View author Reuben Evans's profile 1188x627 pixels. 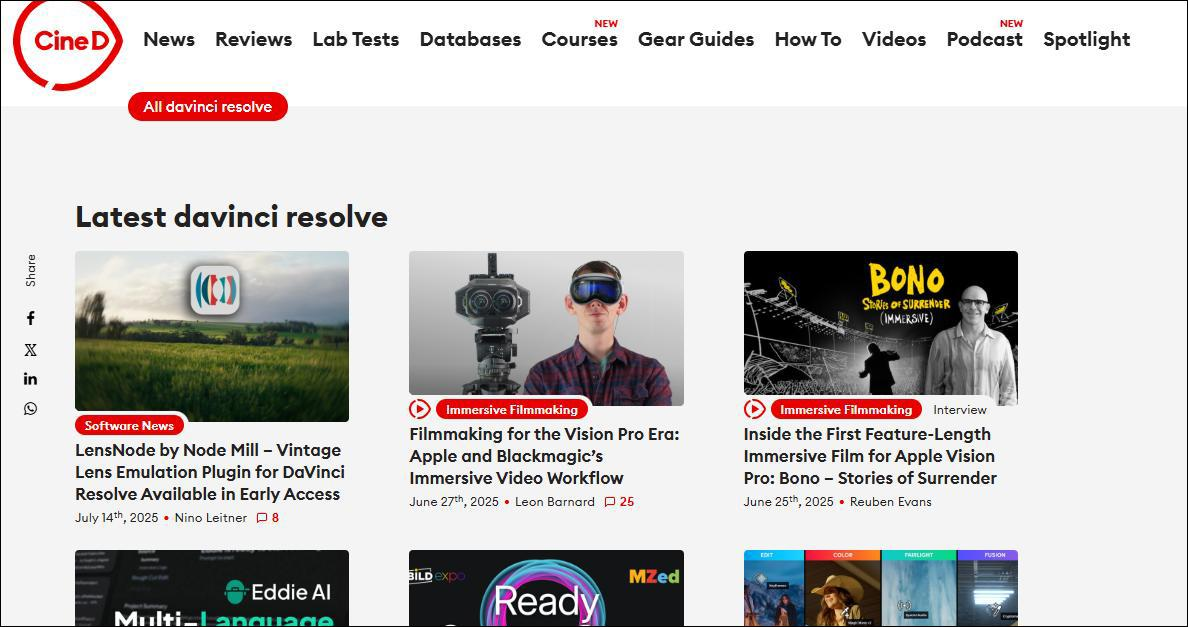(x=891, y=501)
